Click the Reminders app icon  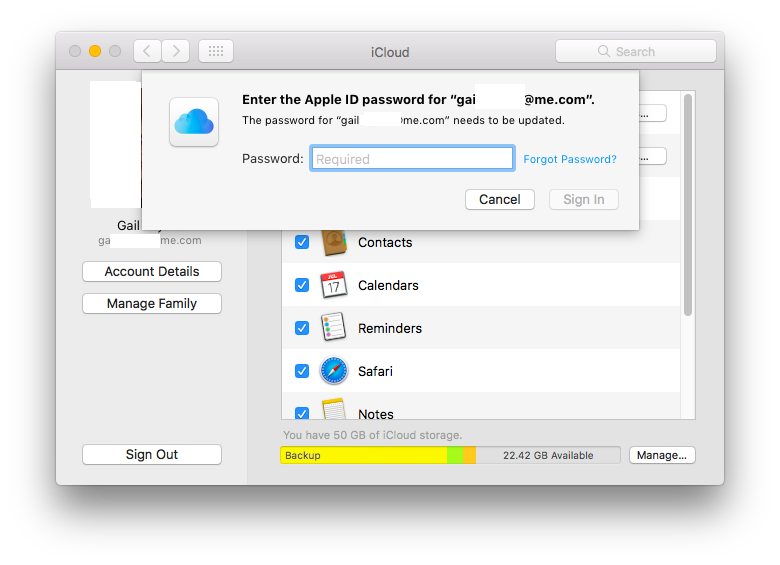(x=333, y=327)
